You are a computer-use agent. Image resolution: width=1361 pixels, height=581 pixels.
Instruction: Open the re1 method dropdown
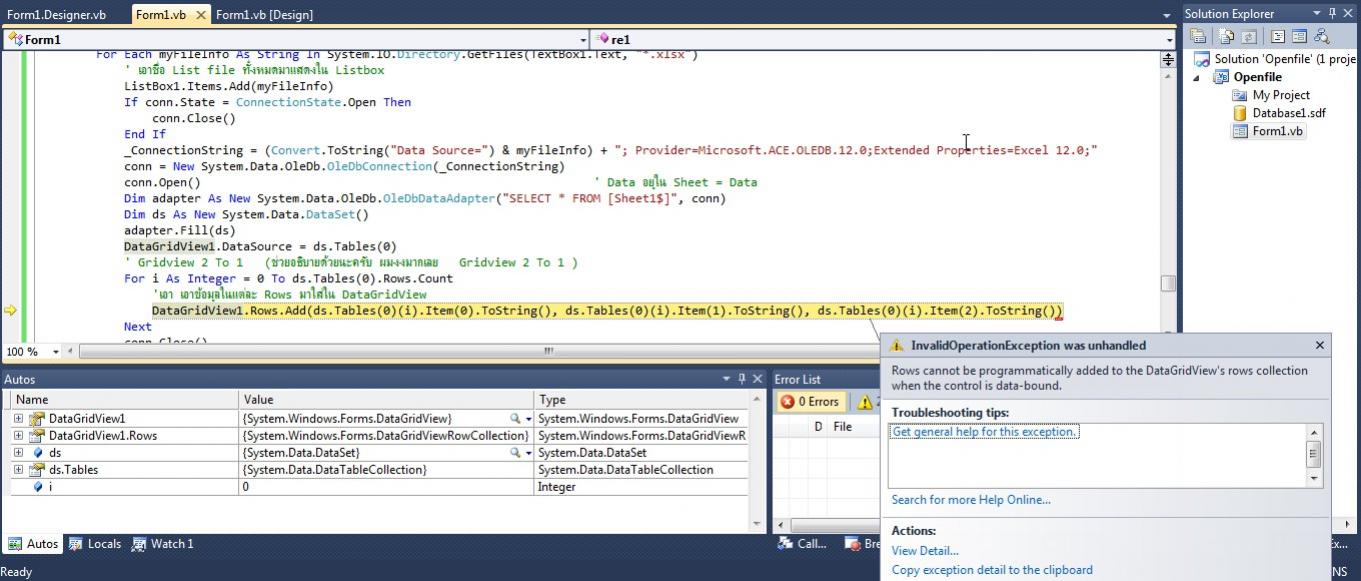click(x=1169, y=39)
